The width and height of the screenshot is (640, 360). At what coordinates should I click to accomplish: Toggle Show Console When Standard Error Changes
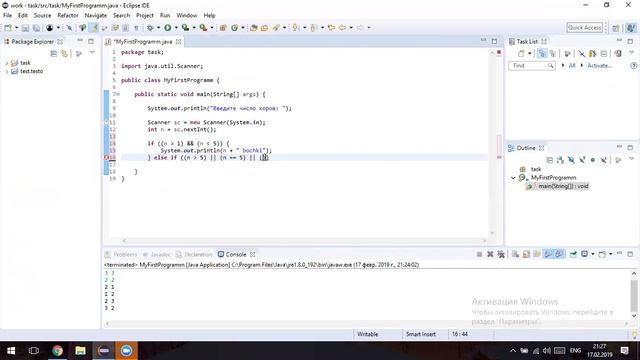click(559, 254)
